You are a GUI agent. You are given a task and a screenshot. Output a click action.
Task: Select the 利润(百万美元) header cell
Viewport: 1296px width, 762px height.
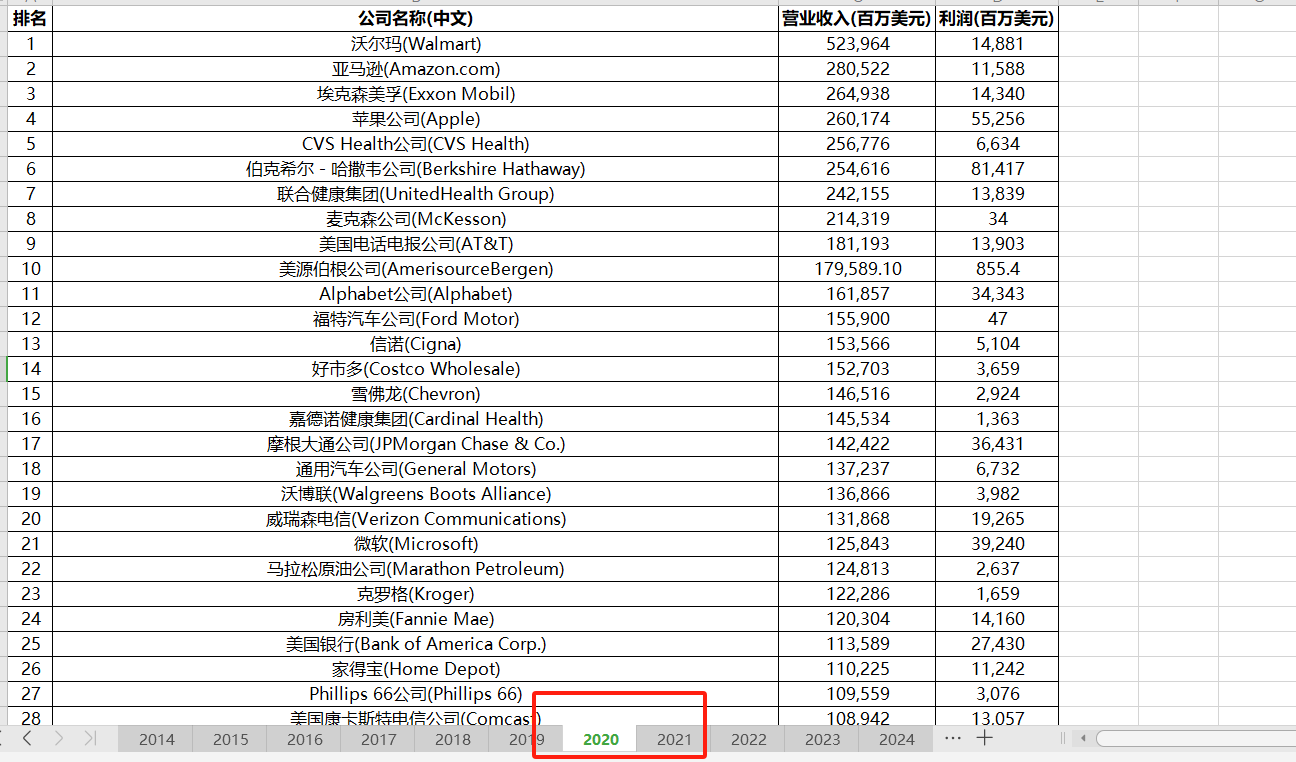[x=997, y=18]
